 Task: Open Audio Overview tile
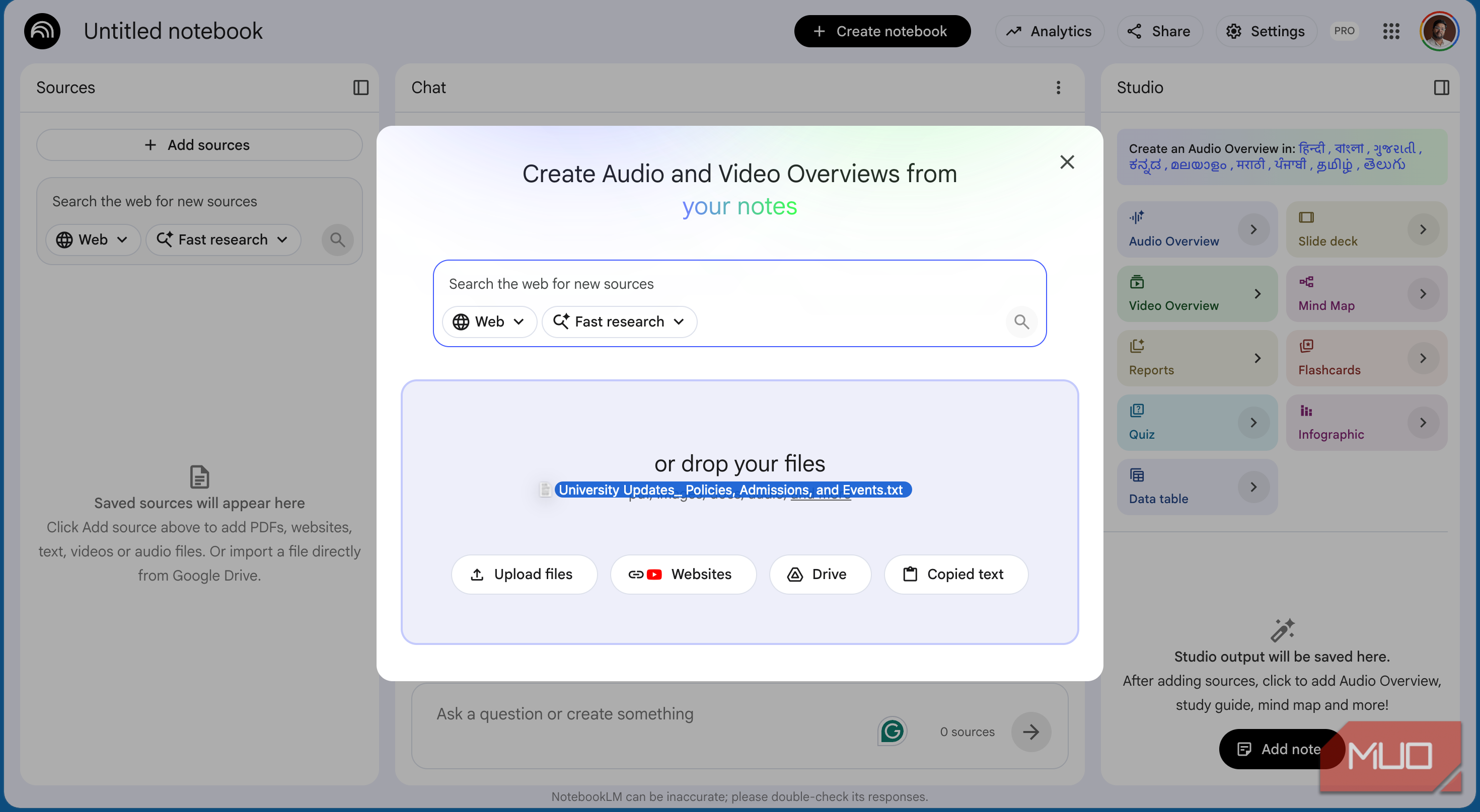[1197, 229]
